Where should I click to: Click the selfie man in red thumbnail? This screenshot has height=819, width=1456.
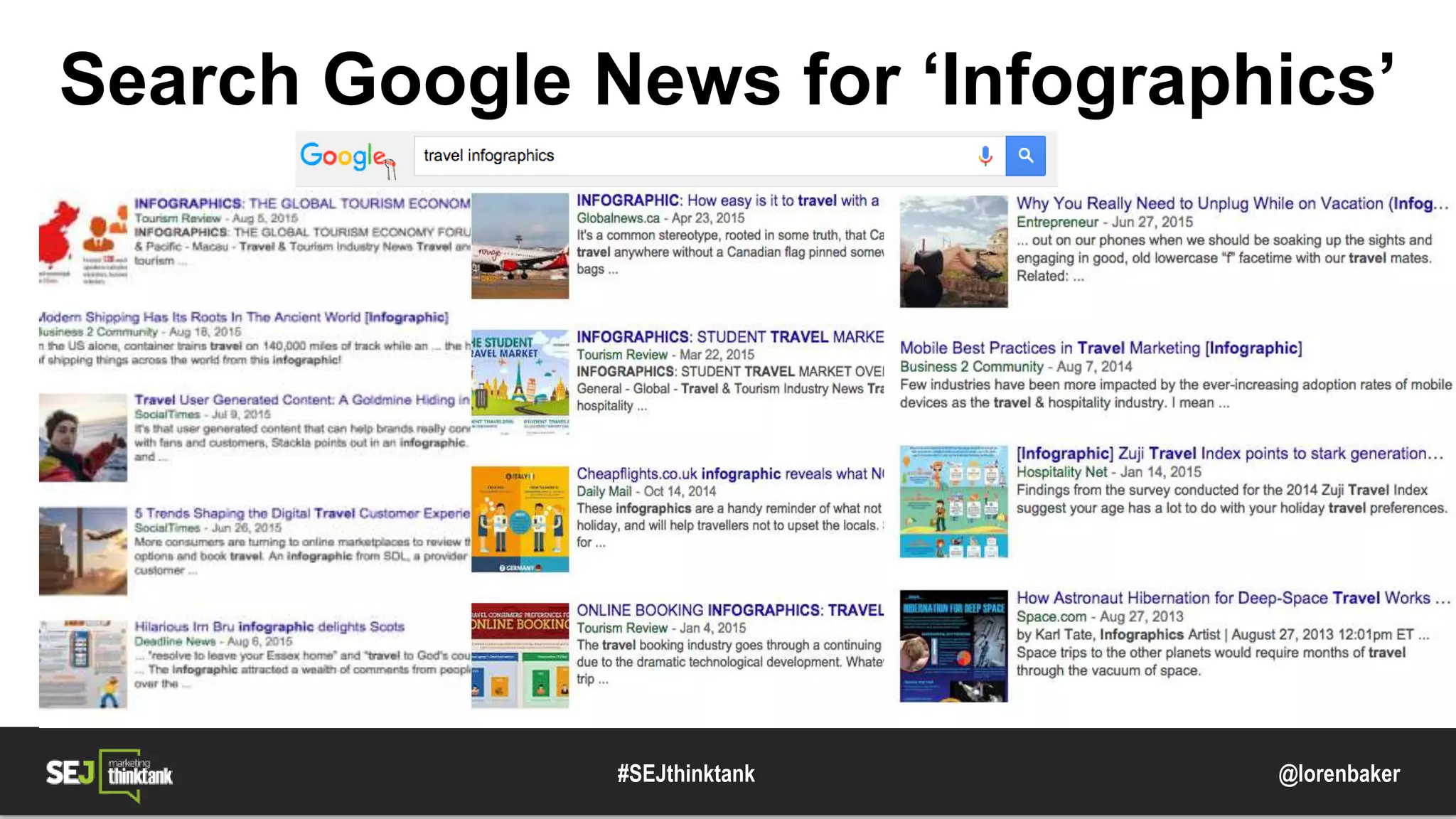[x=83, y=438]
